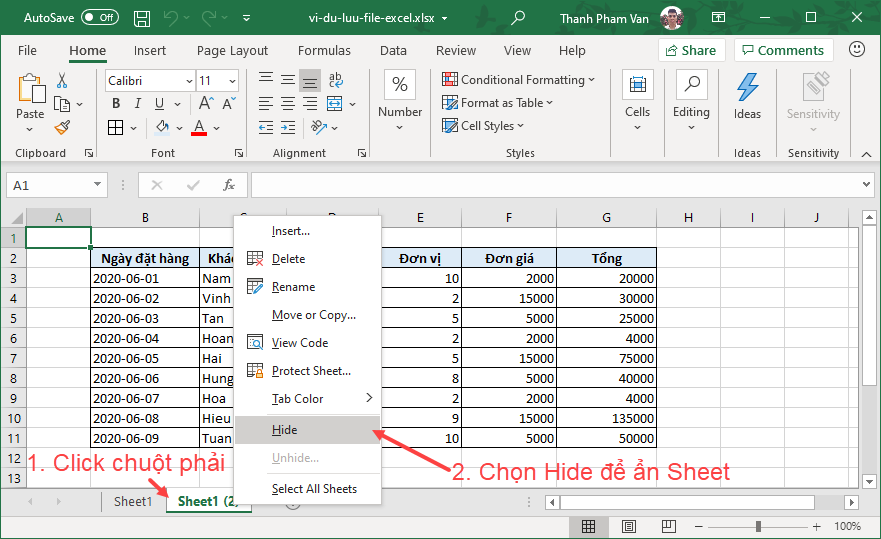This screenshot has height=539, width=881.
Task: Click the Paste clipboard icon
Action: click(x=31, y=89)
